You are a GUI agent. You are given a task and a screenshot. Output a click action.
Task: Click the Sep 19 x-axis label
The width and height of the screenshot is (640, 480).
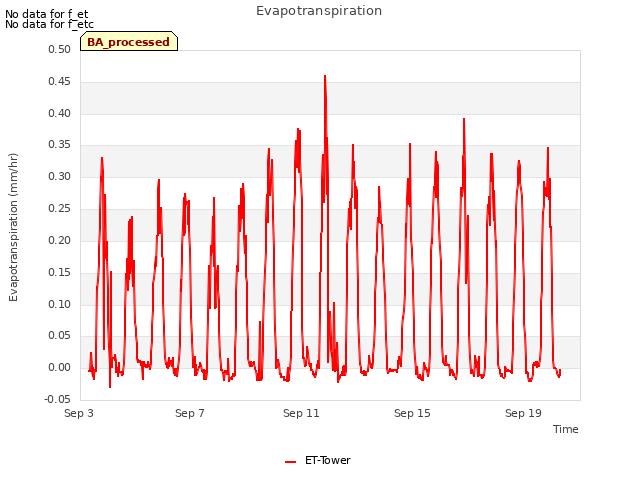pos(523,413)
